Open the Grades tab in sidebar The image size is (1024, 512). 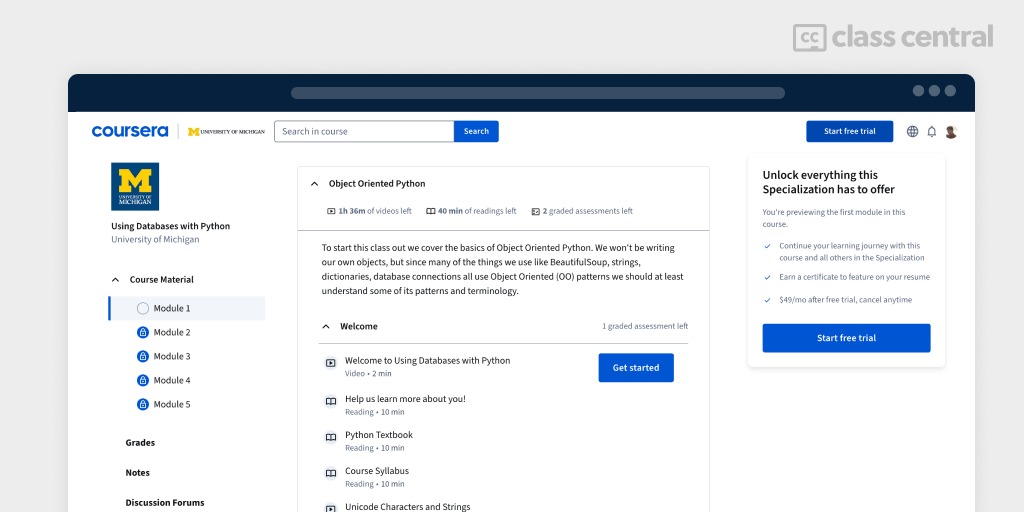click(x=140, y=443)
